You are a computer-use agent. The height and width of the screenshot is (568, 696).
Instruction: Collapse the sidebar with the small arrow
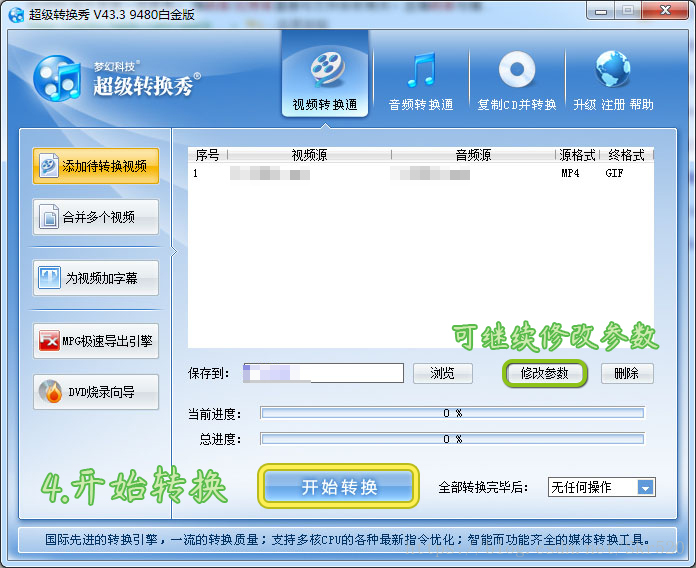(174, 252)
